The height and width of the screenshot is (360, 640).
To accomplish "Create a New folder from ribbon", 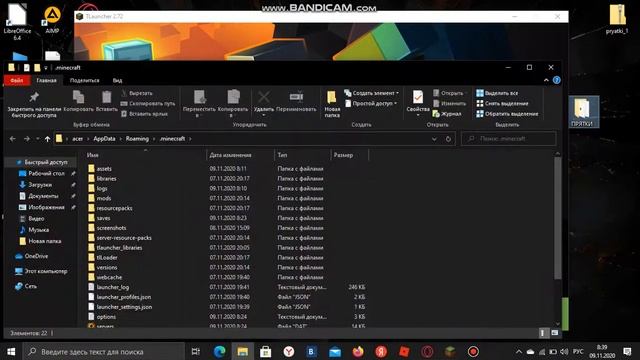I will point(332,104).
